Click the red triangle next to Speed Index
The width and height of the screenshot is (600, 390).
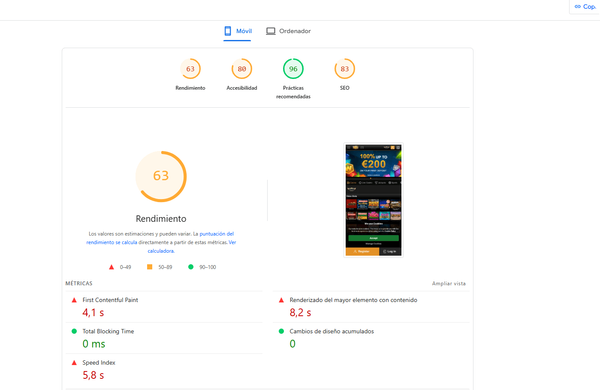[x=74, y=362]
